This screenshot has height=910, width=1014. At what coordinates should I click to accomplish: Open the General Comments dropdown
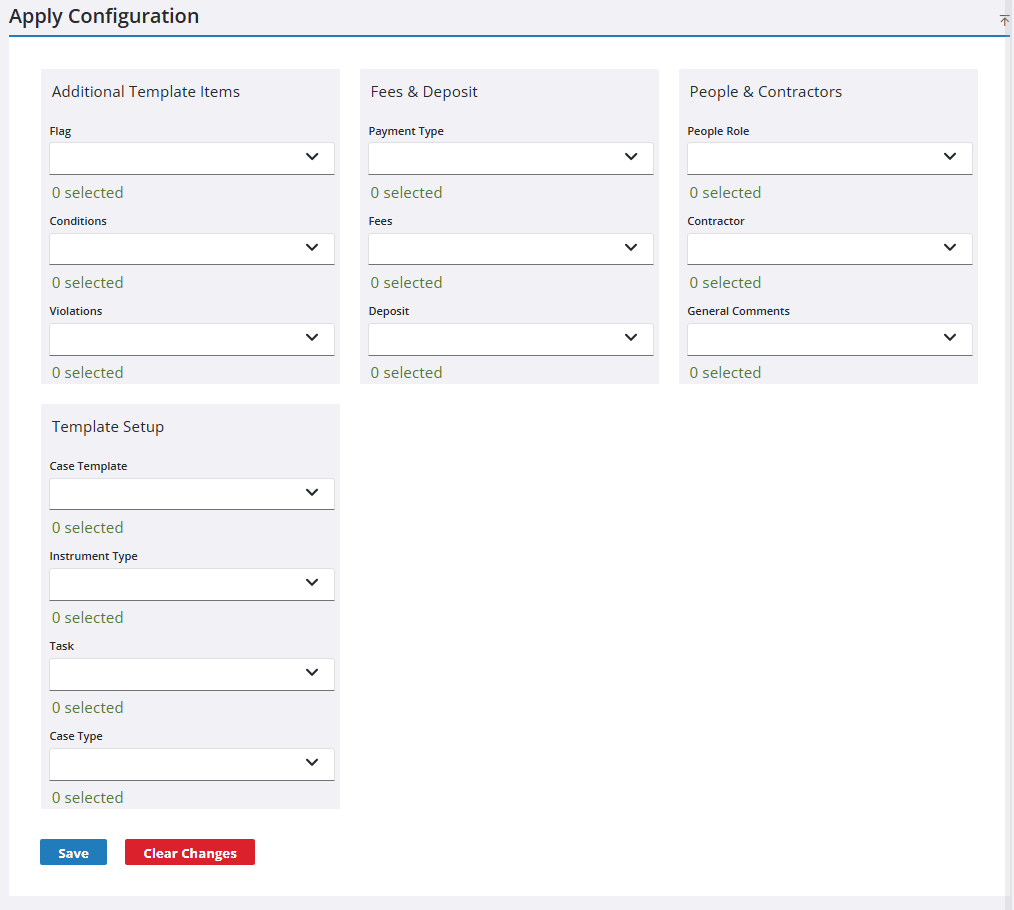(x=829, y=338)
